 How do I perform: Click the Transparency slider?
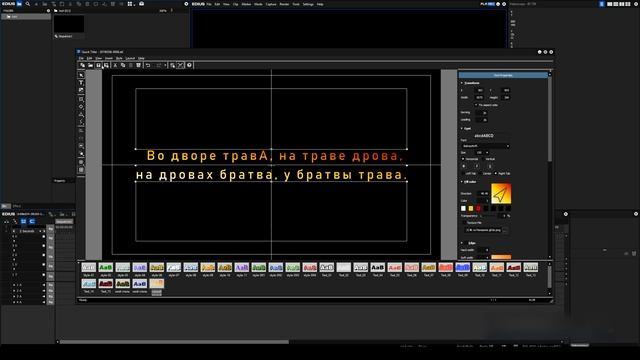coord(490,216)
